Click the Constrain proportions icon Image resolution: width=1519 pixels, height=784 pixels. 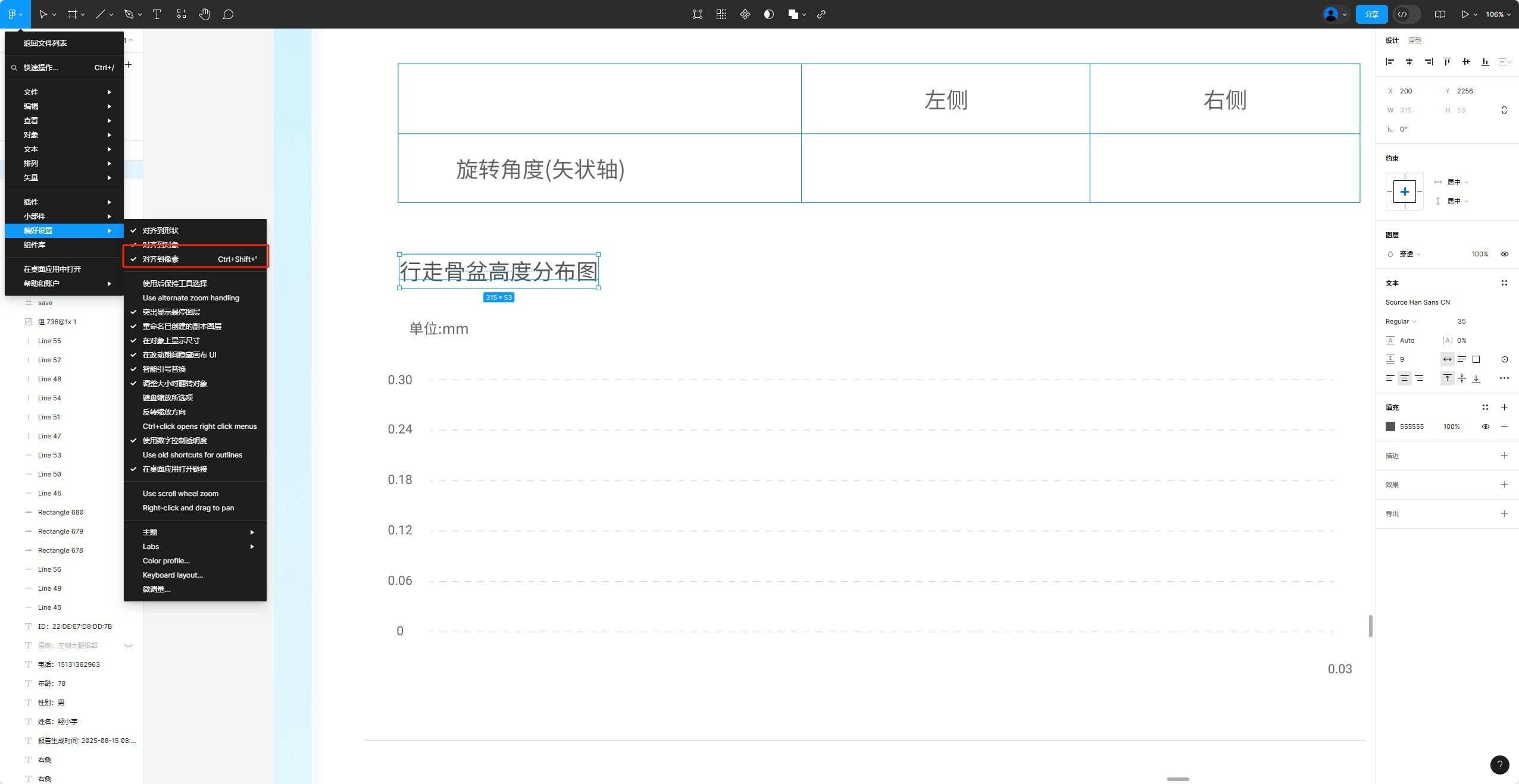point(1504,110)
